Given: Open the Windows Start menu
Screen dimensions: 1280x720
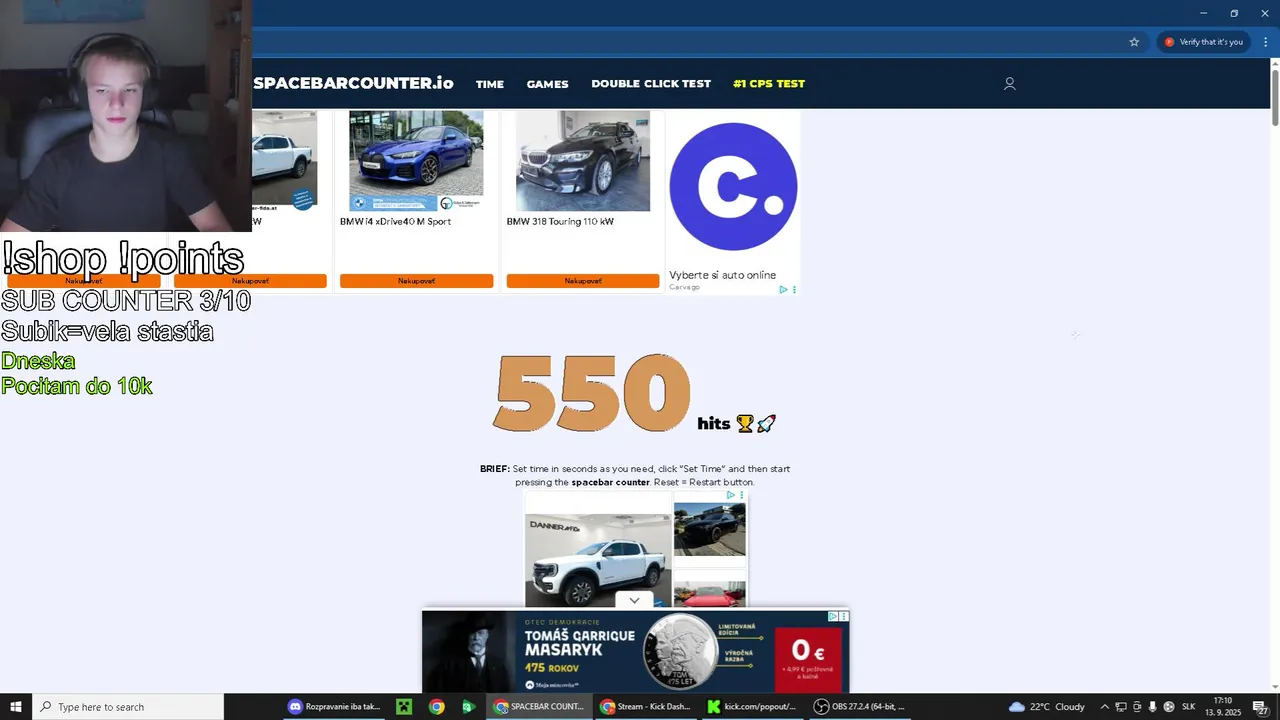Looking at the screenshot, I should coord(16,707).
